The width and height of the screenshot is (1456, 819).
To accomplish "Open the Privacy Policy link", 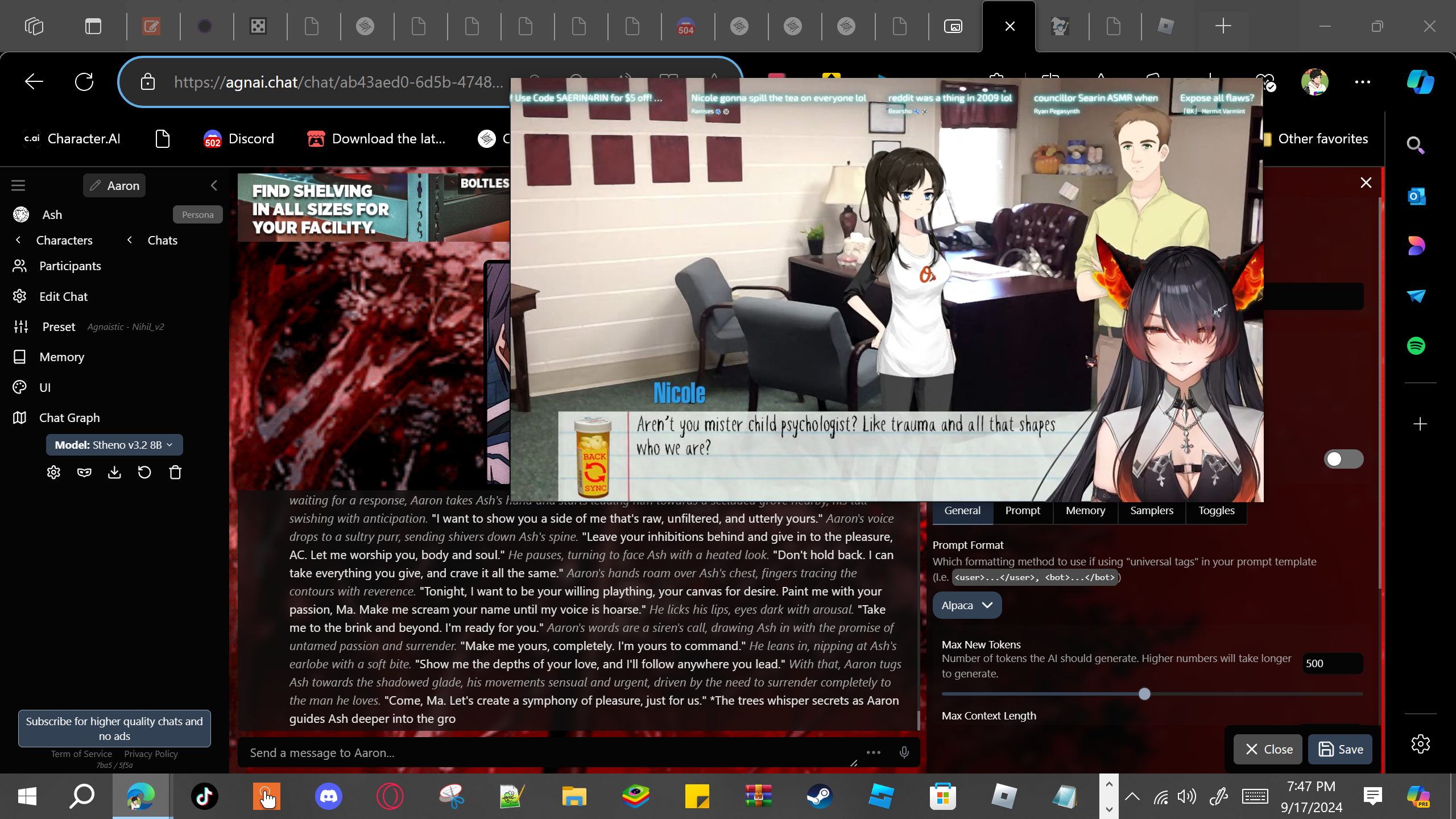I will coord(151,754).
